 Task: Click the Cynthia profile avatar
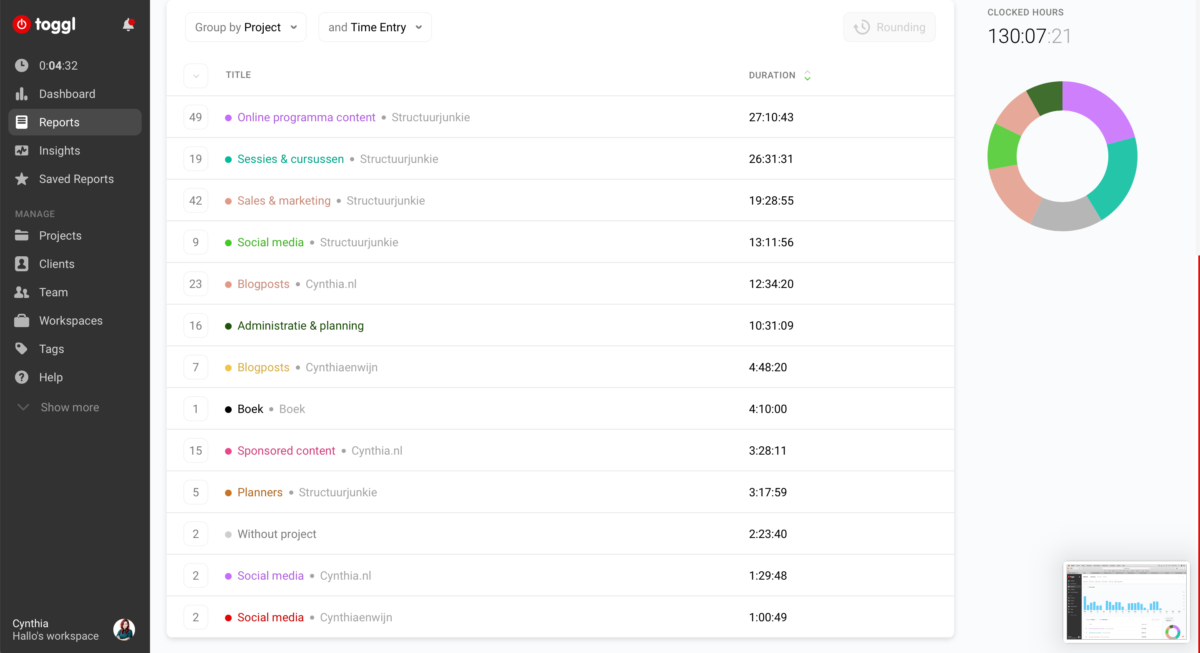coord(124,629)
